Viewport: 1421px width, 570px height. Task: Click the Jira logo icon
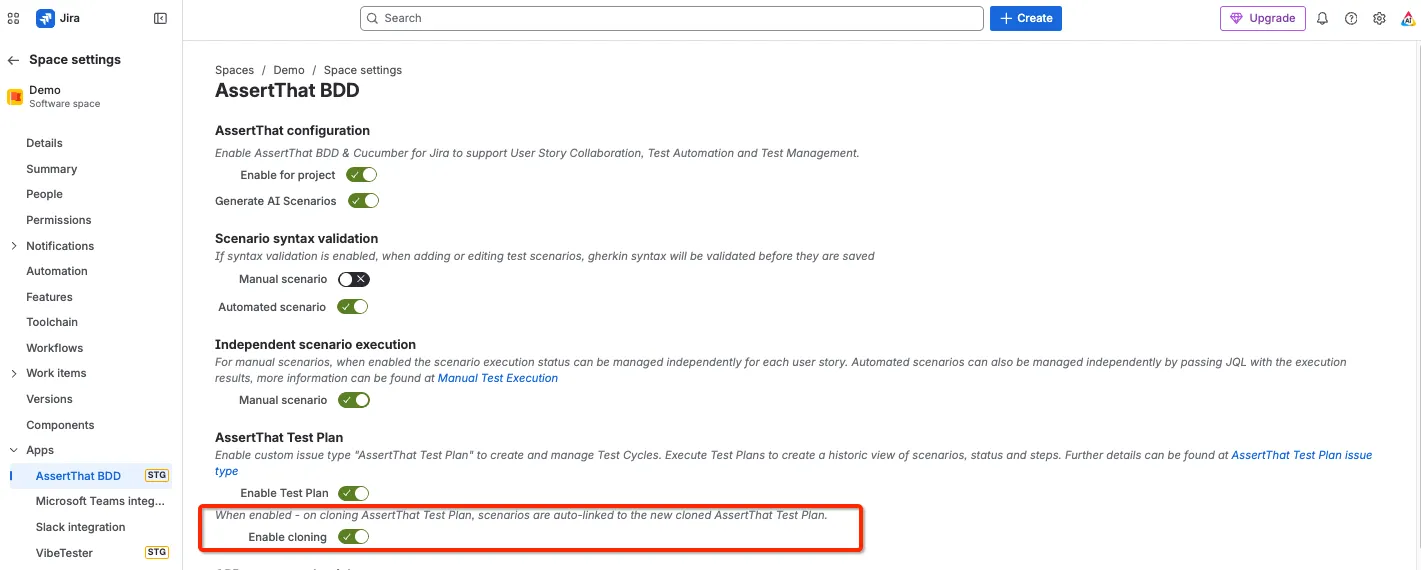(x=45, y=18)
